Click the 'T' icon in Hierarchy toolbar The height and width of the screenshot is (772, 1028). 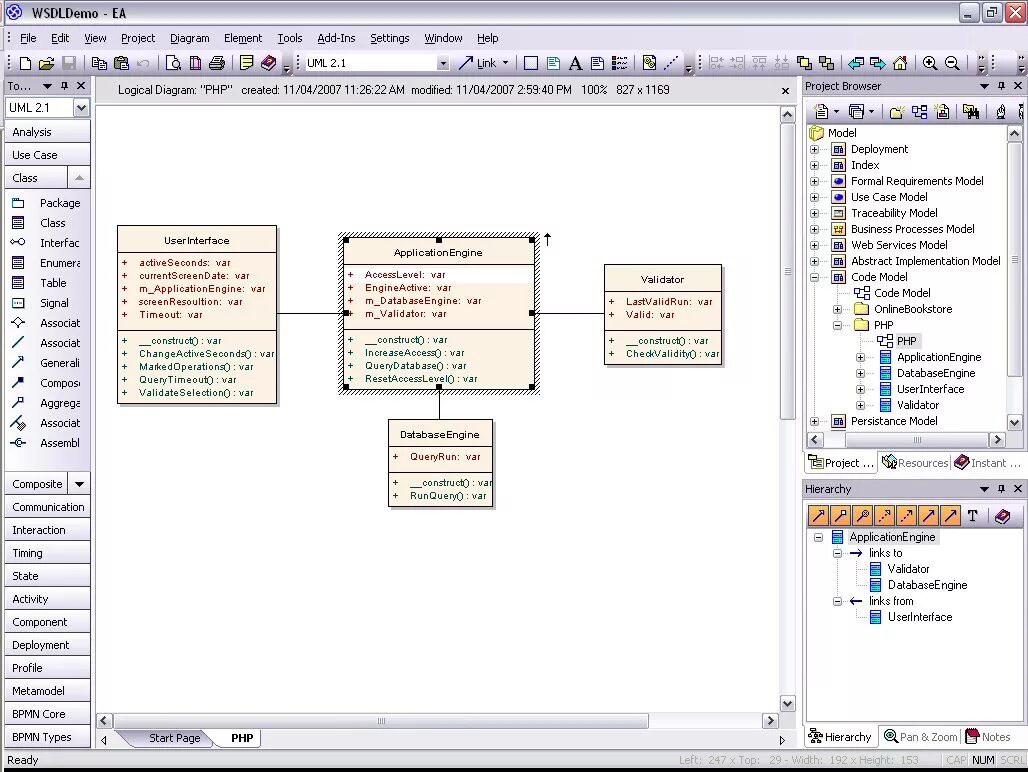coord(972,516)
